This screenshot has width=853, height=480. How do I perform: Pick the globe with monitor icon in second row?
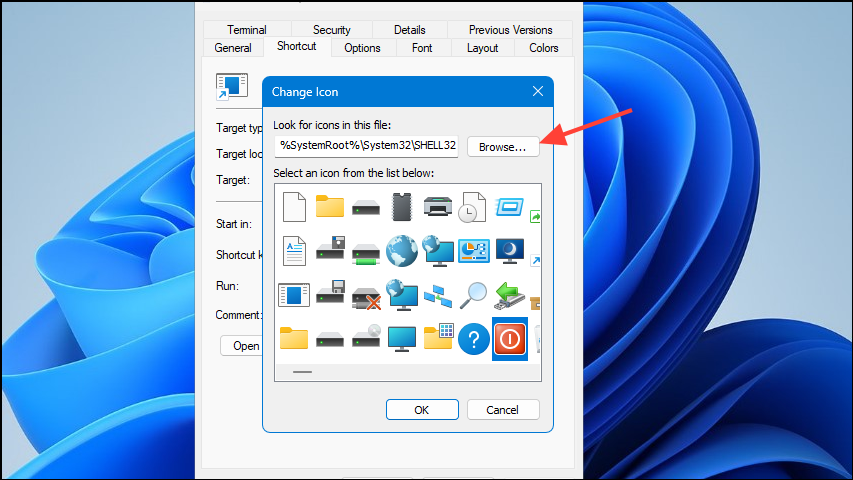point(438,251)
